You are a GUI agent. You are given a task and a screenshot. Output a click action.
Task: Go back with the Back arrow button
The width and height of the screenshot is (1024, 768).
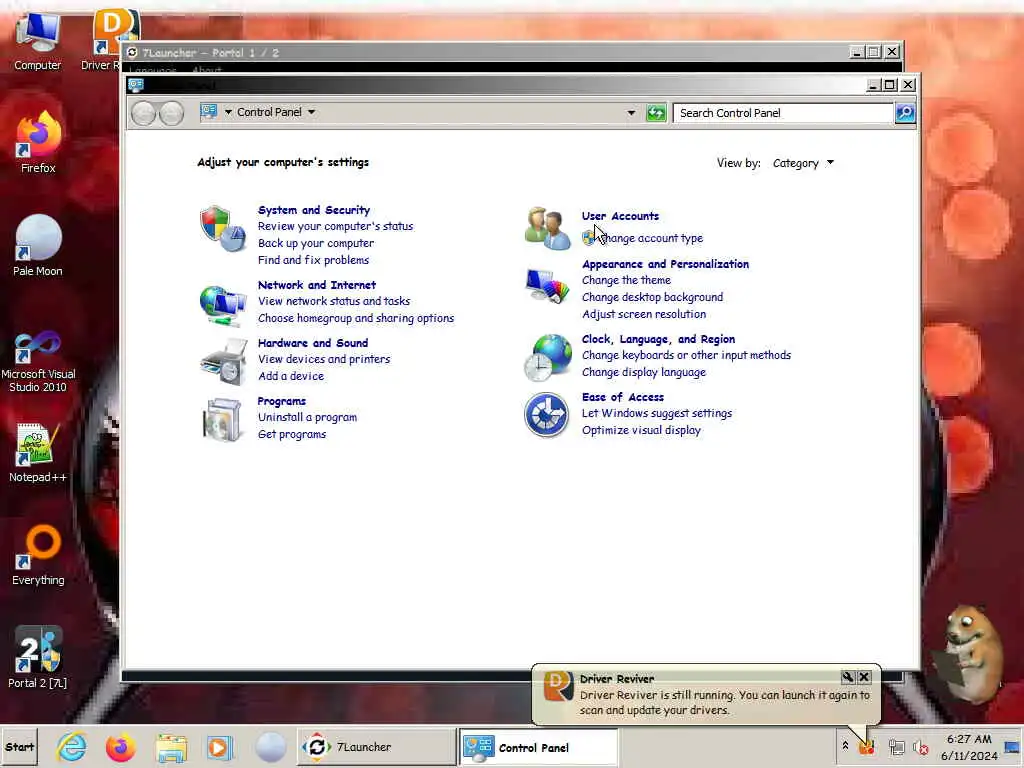(x=144, y=113)
